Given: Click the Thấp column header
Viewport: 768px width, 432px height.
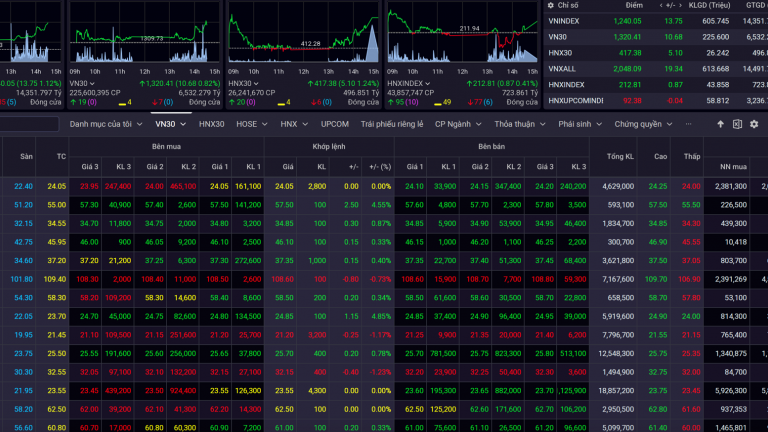Looking at the screenshot, I should [692, 157].
